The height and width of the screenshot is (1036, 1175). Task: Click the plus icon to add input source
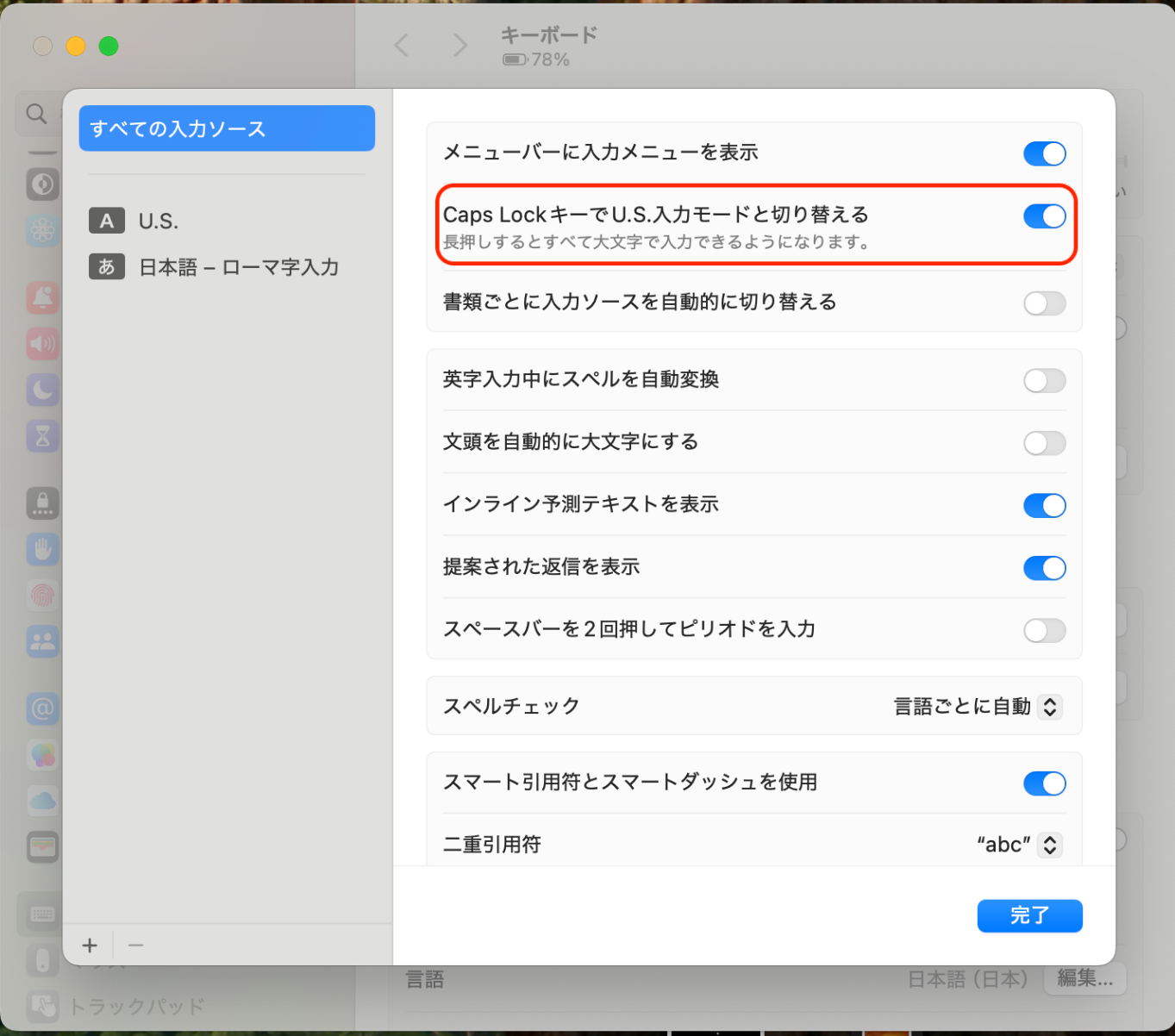pyautogui.click(x=90, y=946)
